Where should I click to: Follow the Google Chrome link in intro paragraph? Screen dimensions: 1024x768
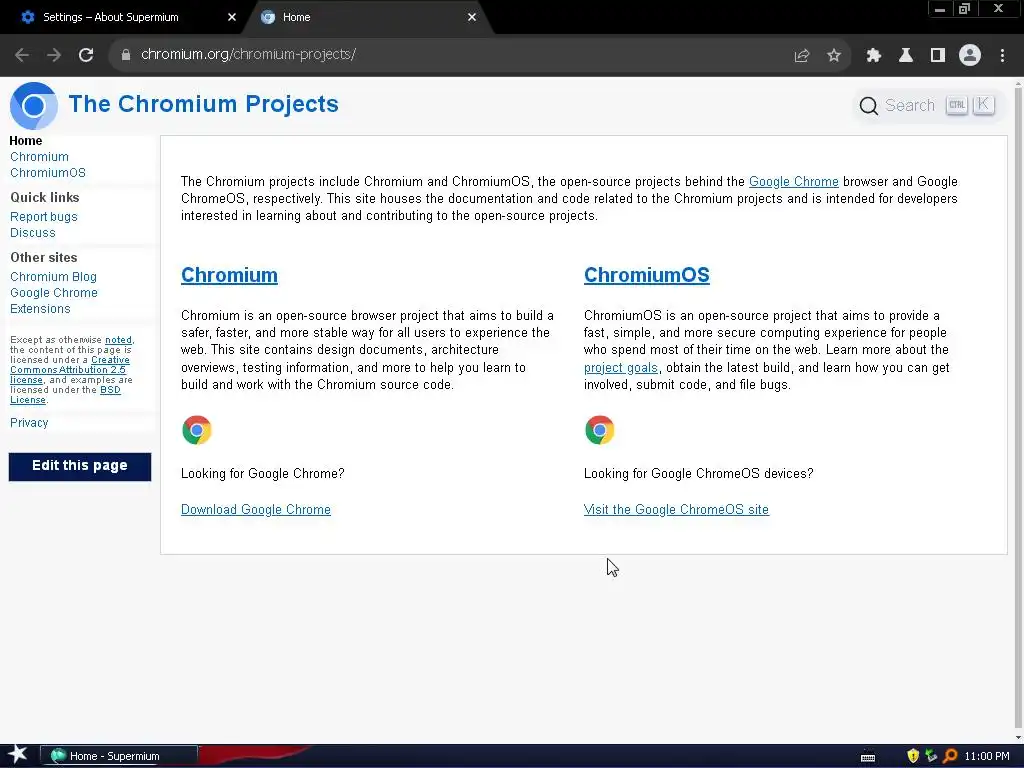(x=793, y=182)
